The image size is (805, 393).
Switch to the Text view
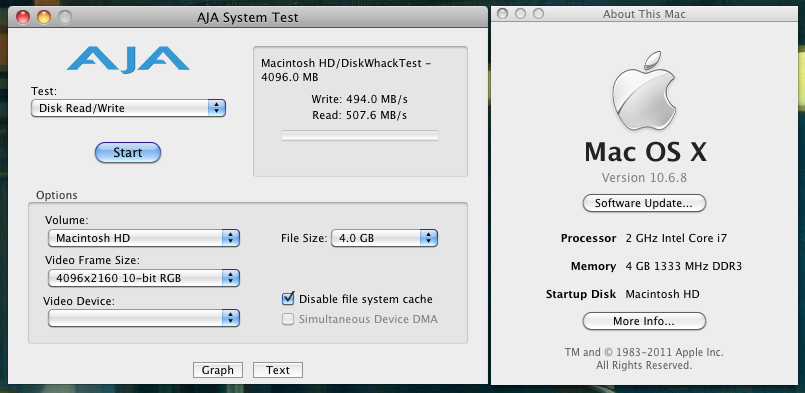(x=278, y=370)
